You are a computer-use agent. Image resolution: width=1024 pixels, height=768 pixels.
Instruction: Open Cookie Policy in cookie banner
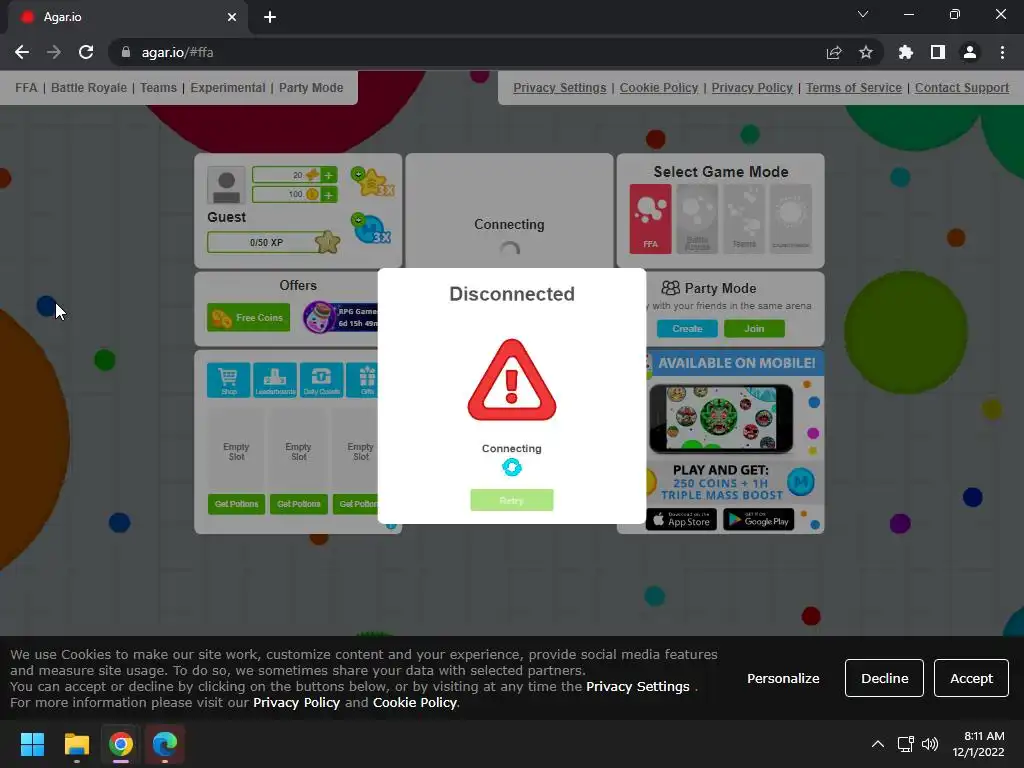(x=414, y=703)
